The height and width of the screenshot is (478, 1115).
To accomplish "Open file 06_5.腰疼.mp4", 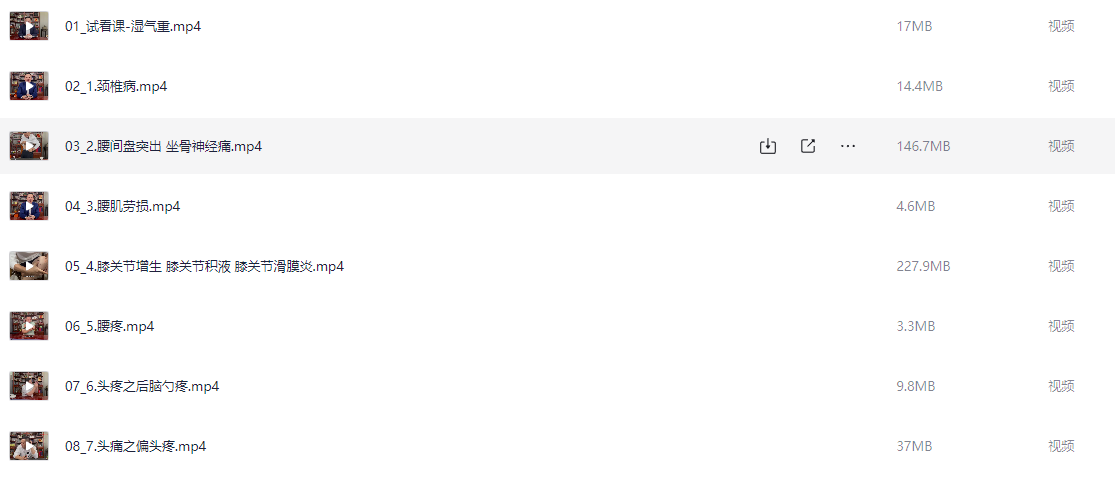I will coord(110,326).
